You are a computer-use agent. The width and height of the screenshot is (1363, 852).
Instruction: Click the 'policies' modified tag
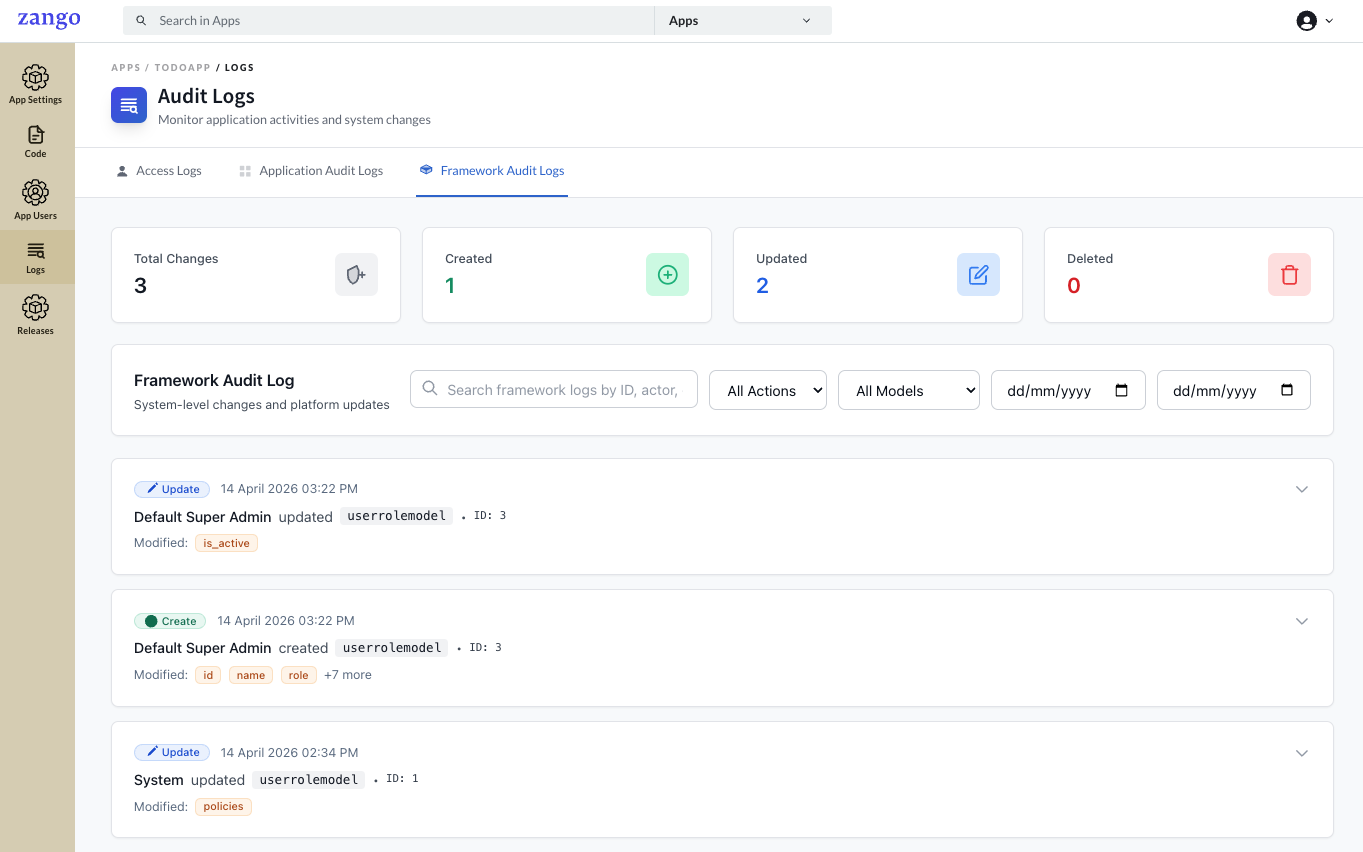click(223, 807)
